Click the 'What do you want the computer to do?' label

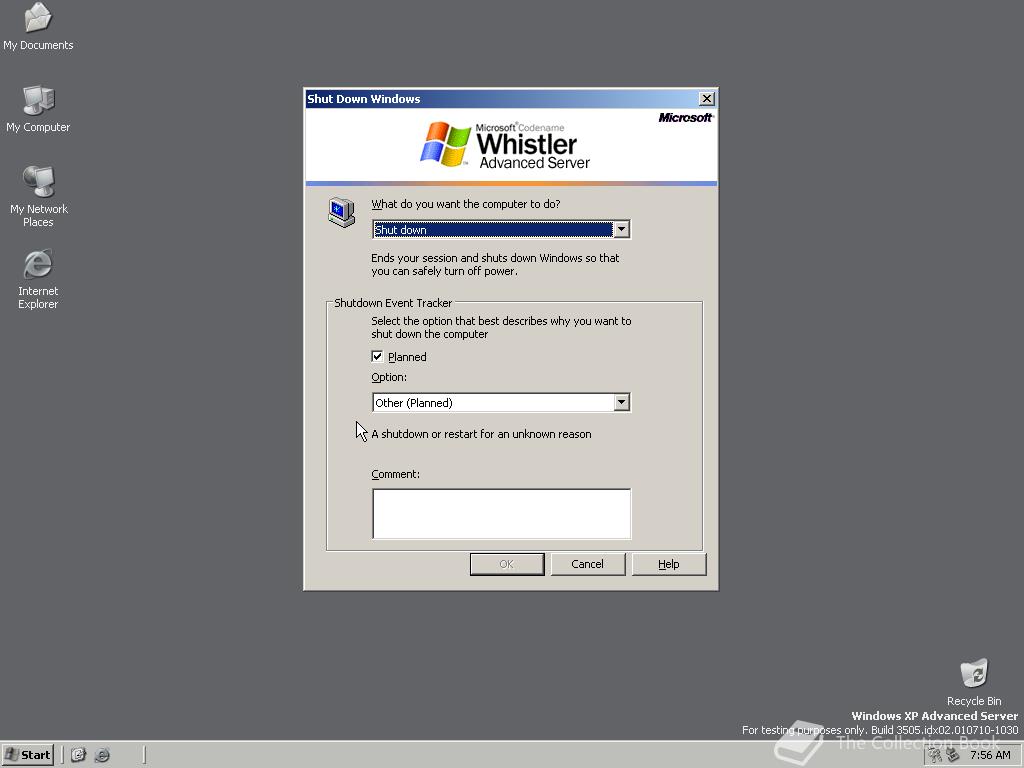click(x=466, y=204)
